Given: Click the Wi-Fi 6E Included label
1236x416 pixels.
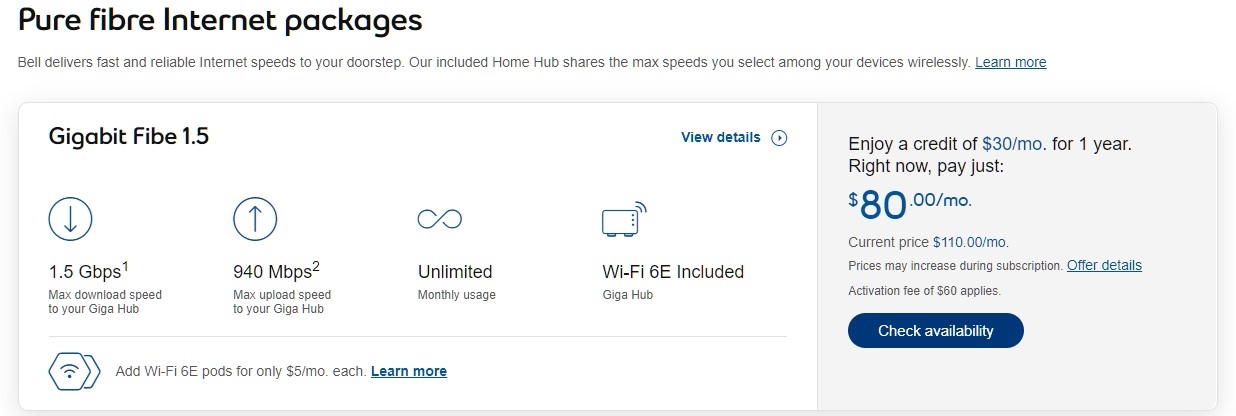Looking at the screenshot, I should (x=673, y=271).
